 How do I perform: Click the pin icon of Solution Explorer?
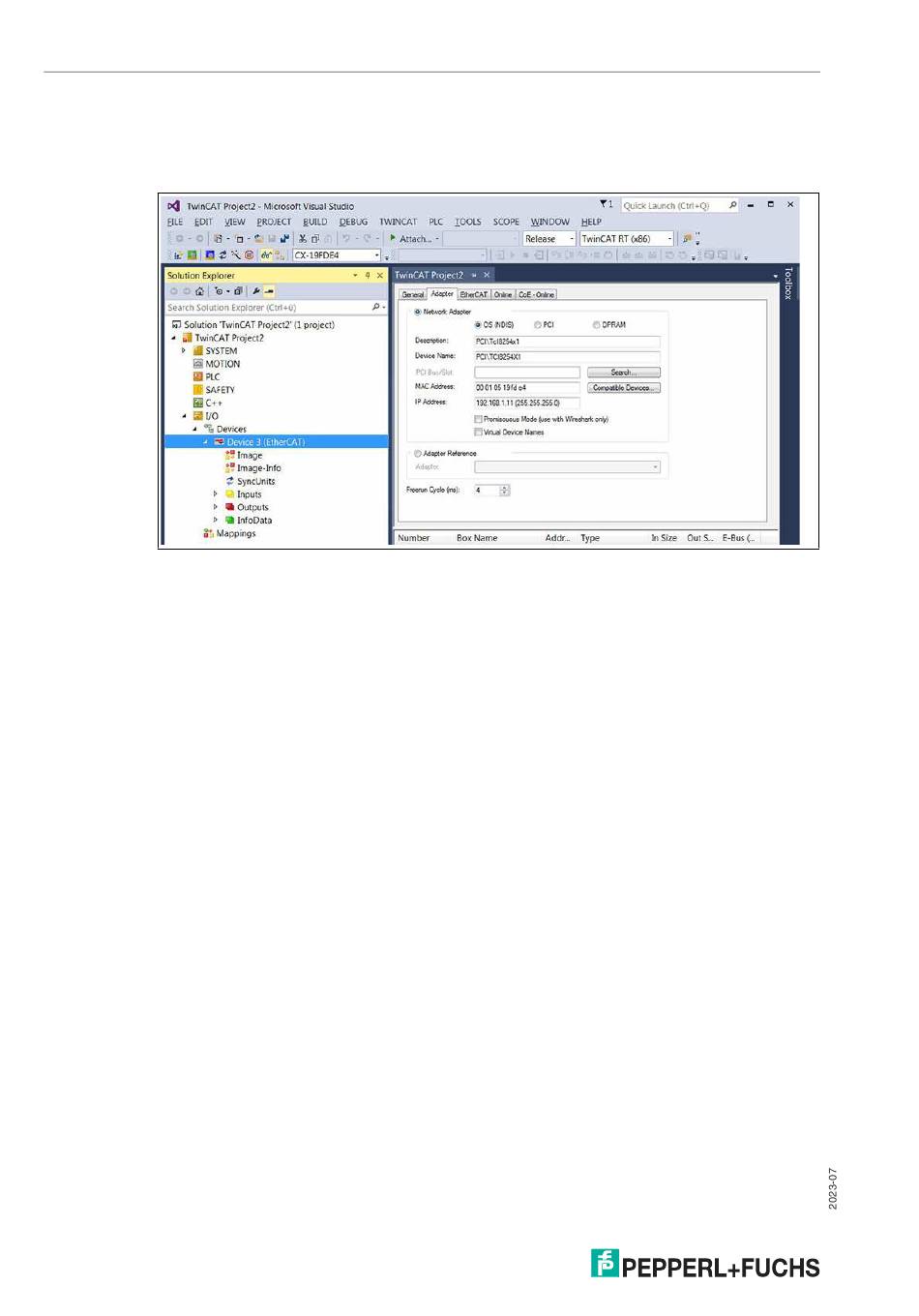[368, 276]
